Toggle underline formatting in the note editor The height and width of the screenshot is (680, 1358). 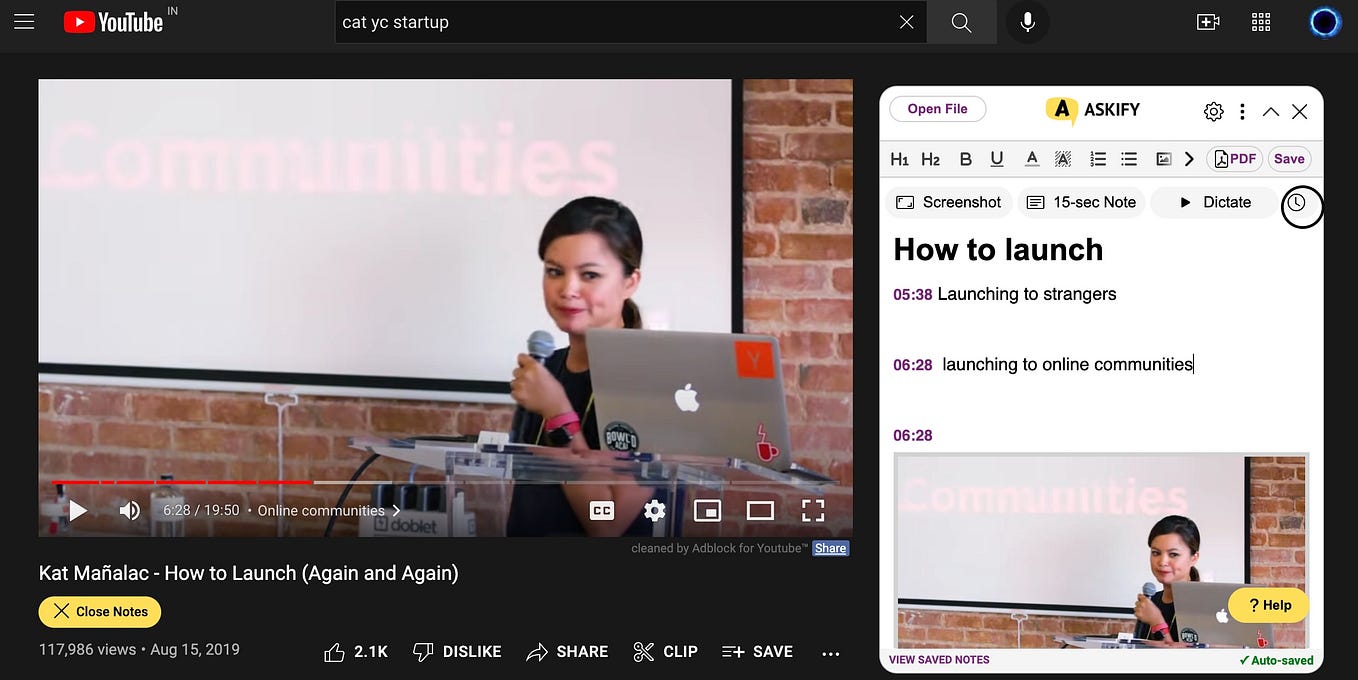coord(996,158)
